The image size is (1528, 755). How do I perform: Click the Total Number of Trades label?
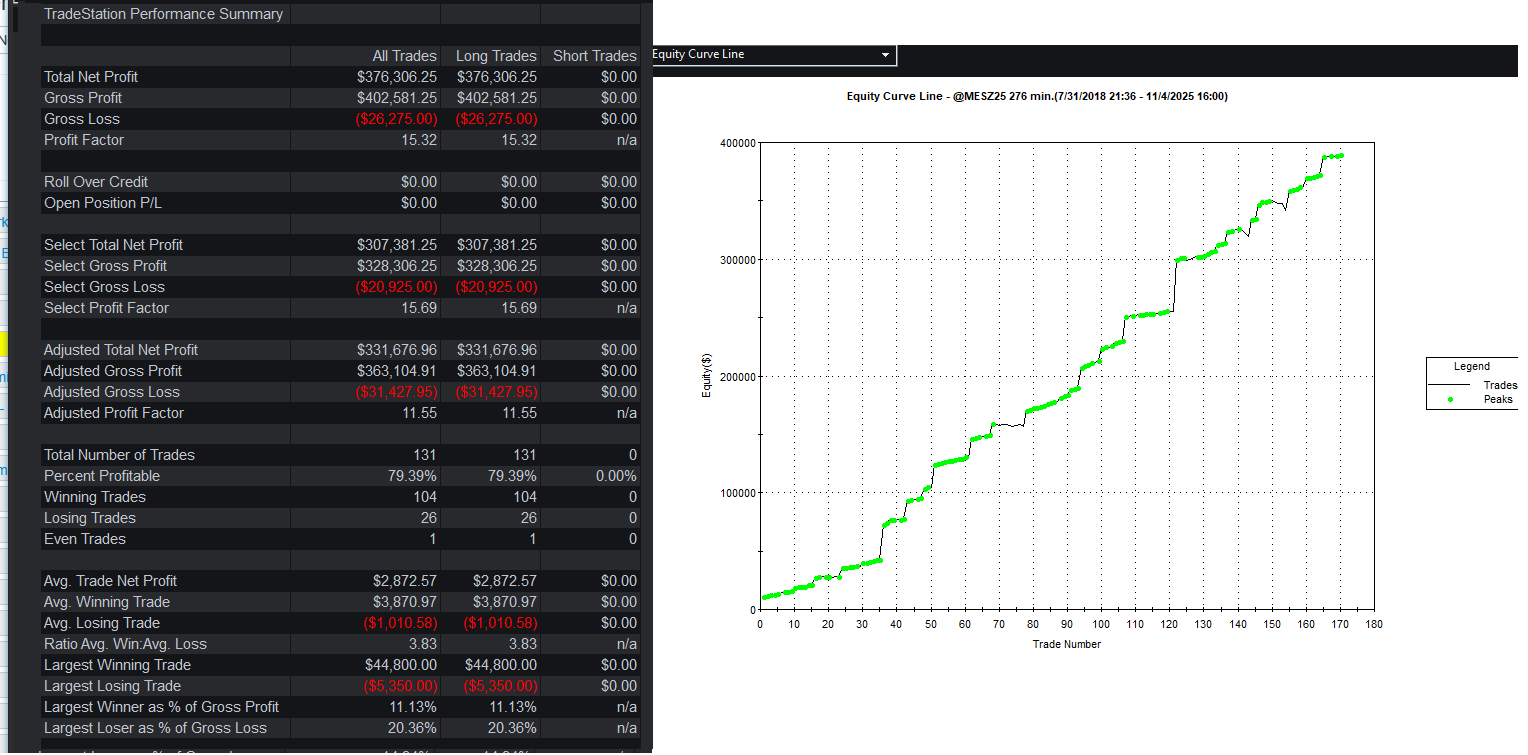pos(119,455)
